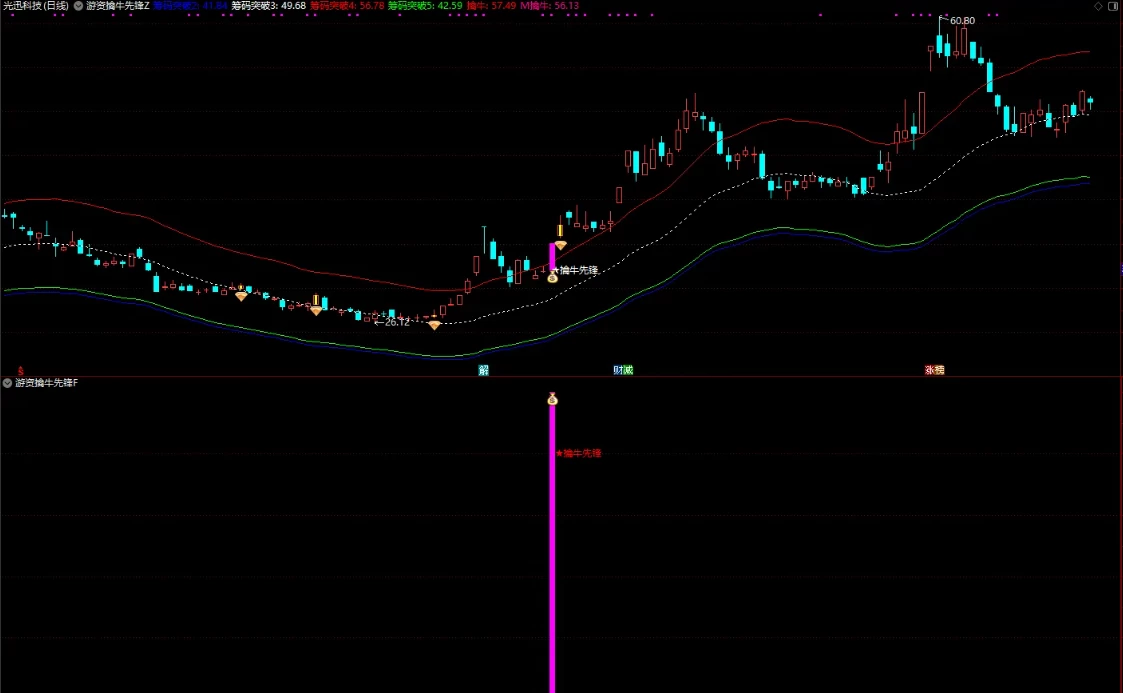Click the red S marker at bottom left

click(21, 371)
